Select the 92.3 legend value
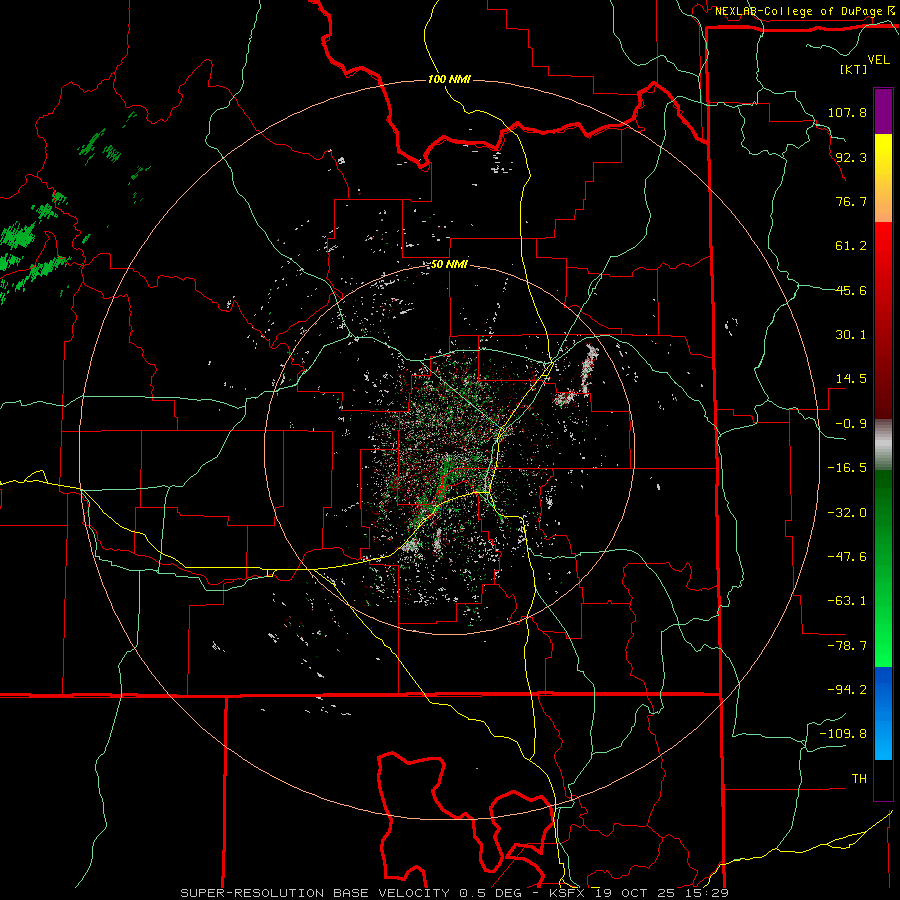The image size is (900, 900). click(851, 157)
